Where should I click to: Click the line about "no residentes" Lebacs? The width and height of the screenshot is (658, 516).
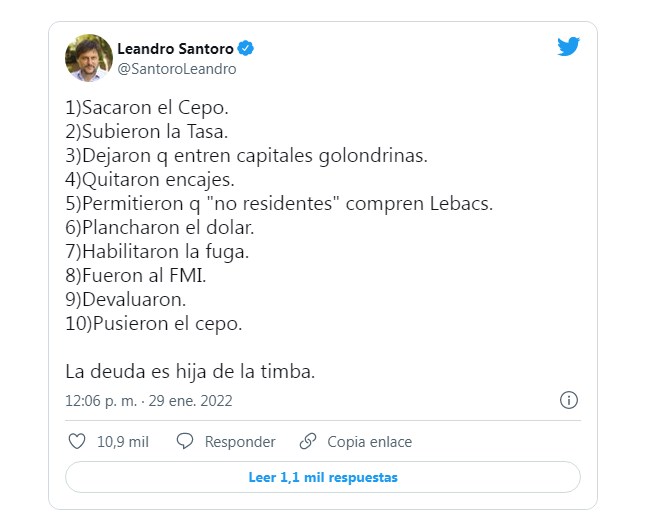point(279,203)
